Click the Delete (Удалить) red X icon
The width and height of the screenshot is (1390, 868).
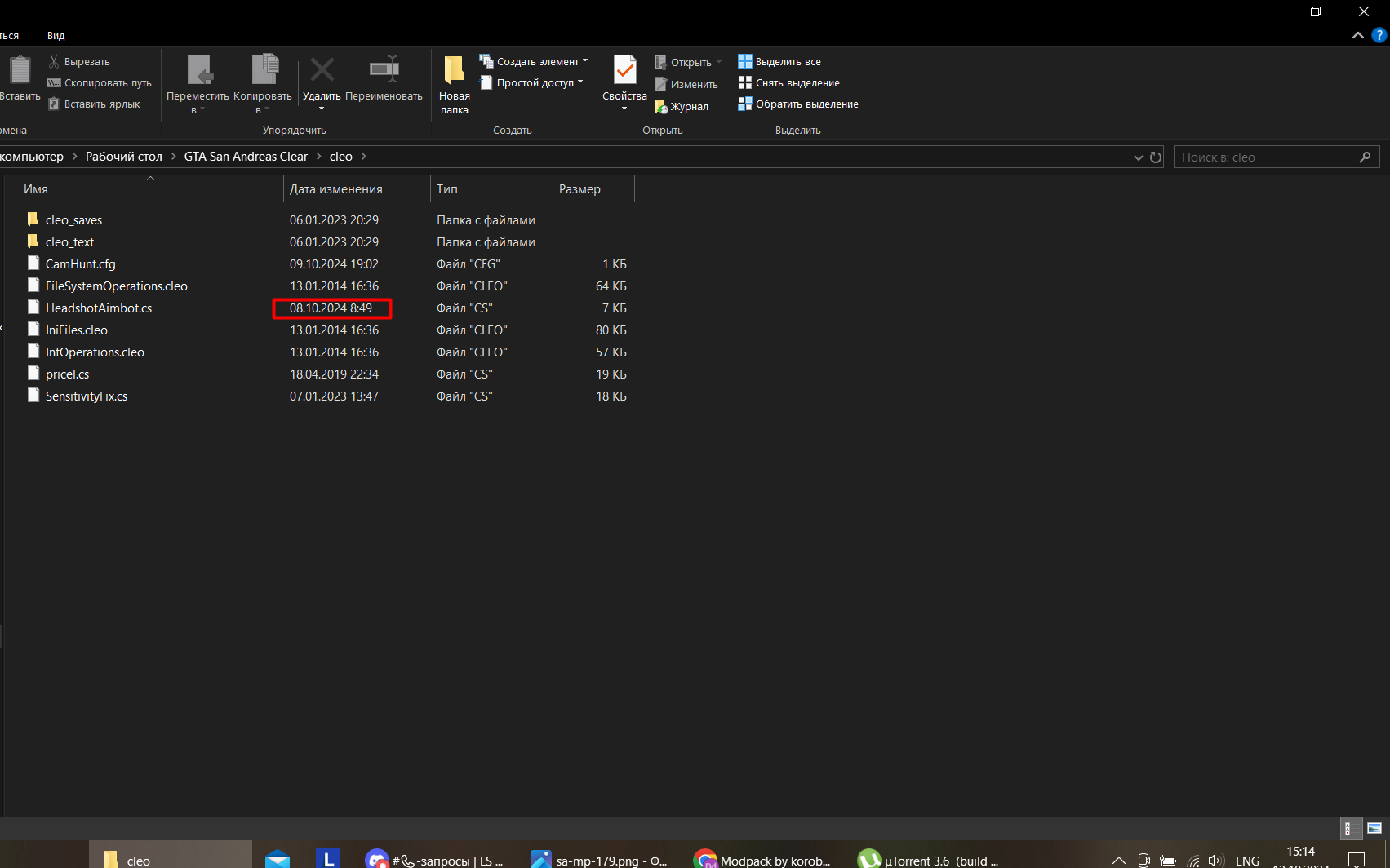322,70
